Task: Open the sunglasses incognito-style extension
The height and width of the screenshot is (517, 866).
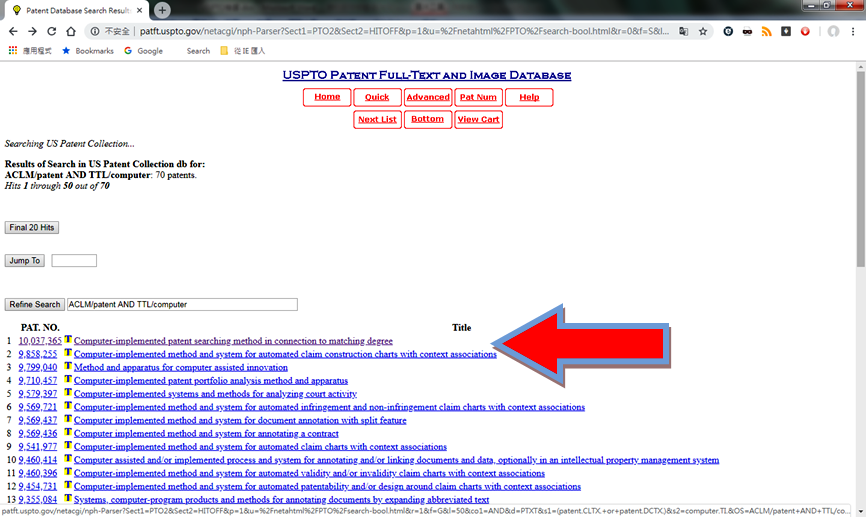Action: [x=747, y=31]
